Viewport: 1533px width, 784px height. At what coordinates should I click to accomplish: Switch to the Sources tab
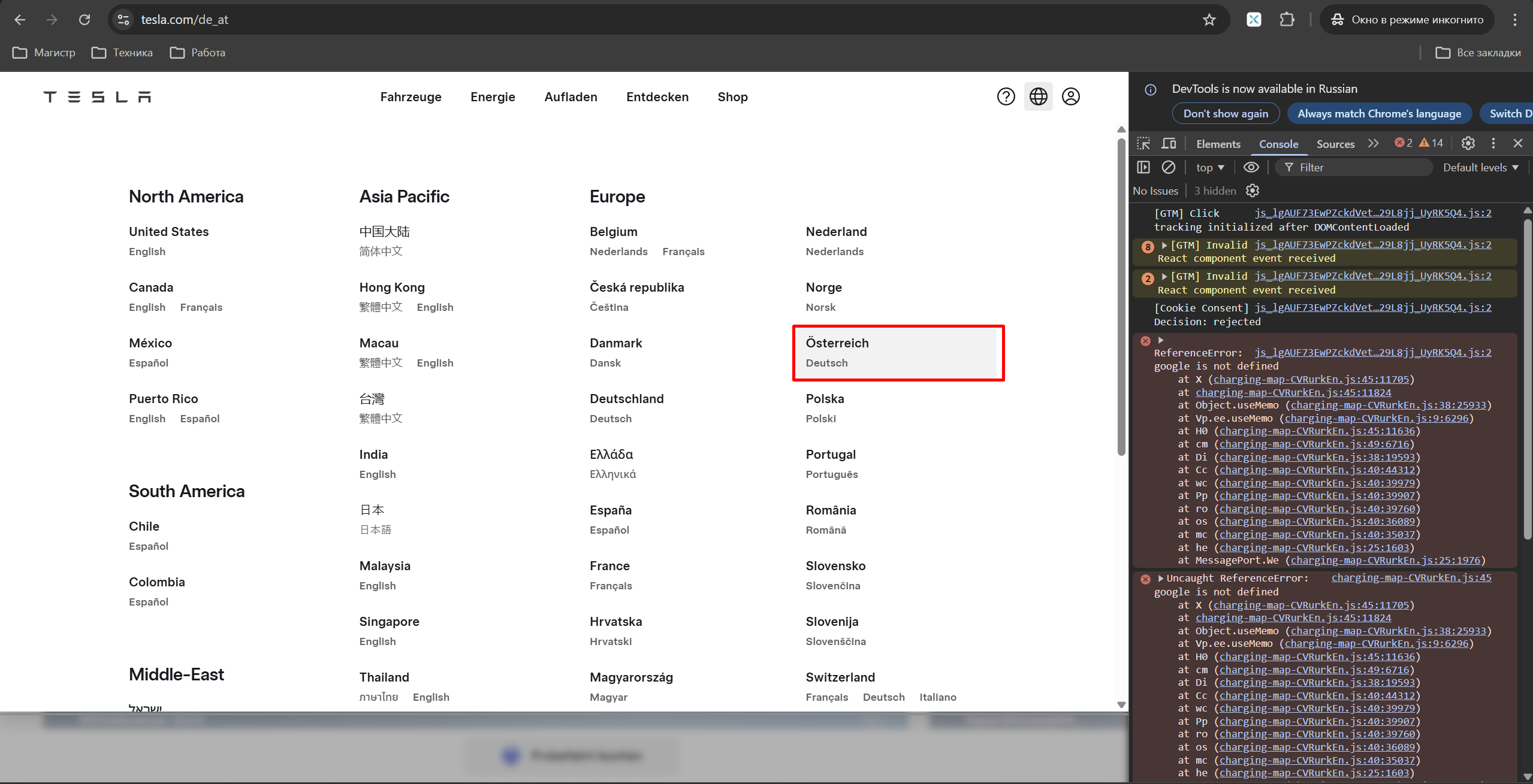[1335, 144]
